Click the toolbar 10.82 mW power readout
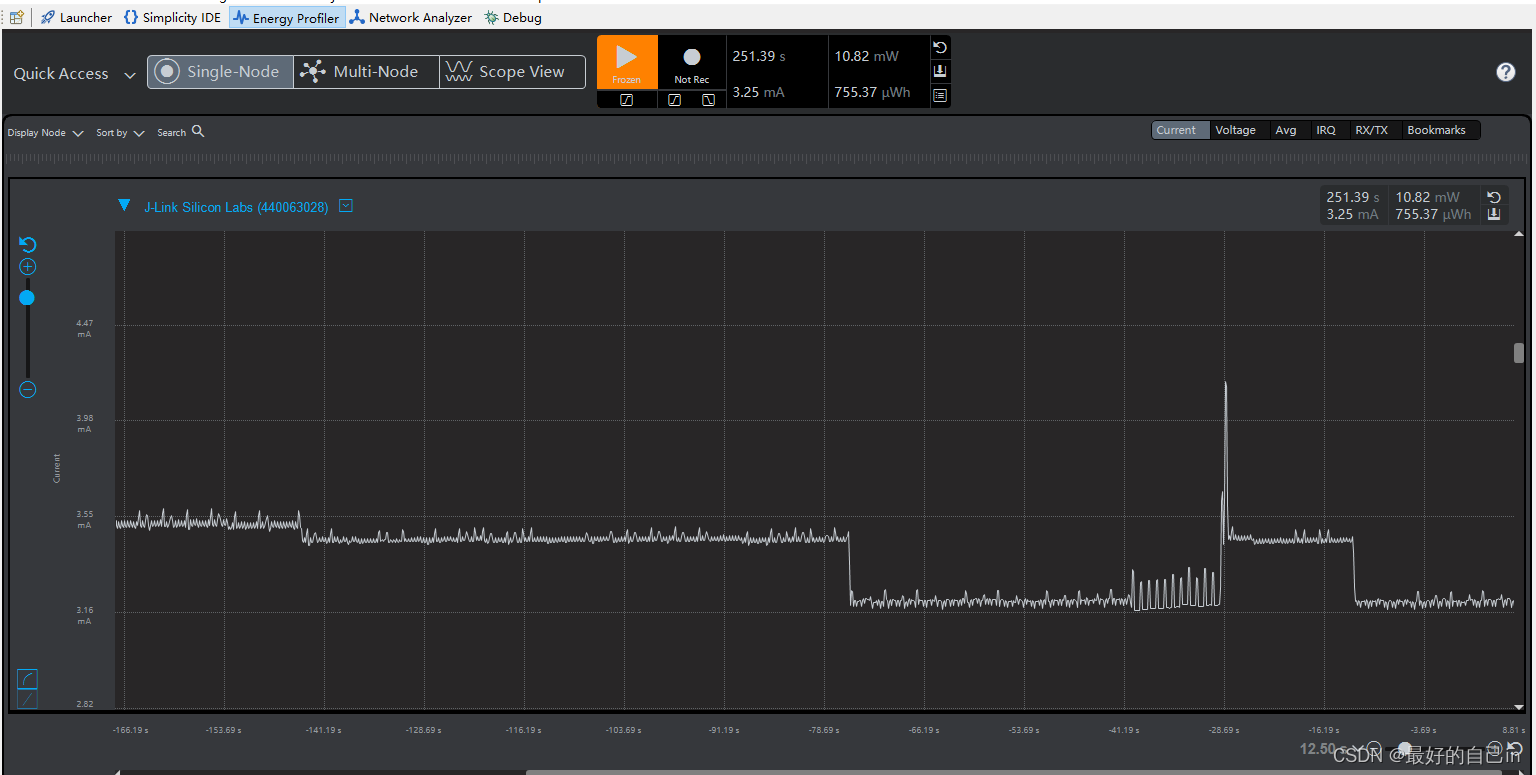Viewport: 1536px width, 775px height. click(x=866, y=56)
